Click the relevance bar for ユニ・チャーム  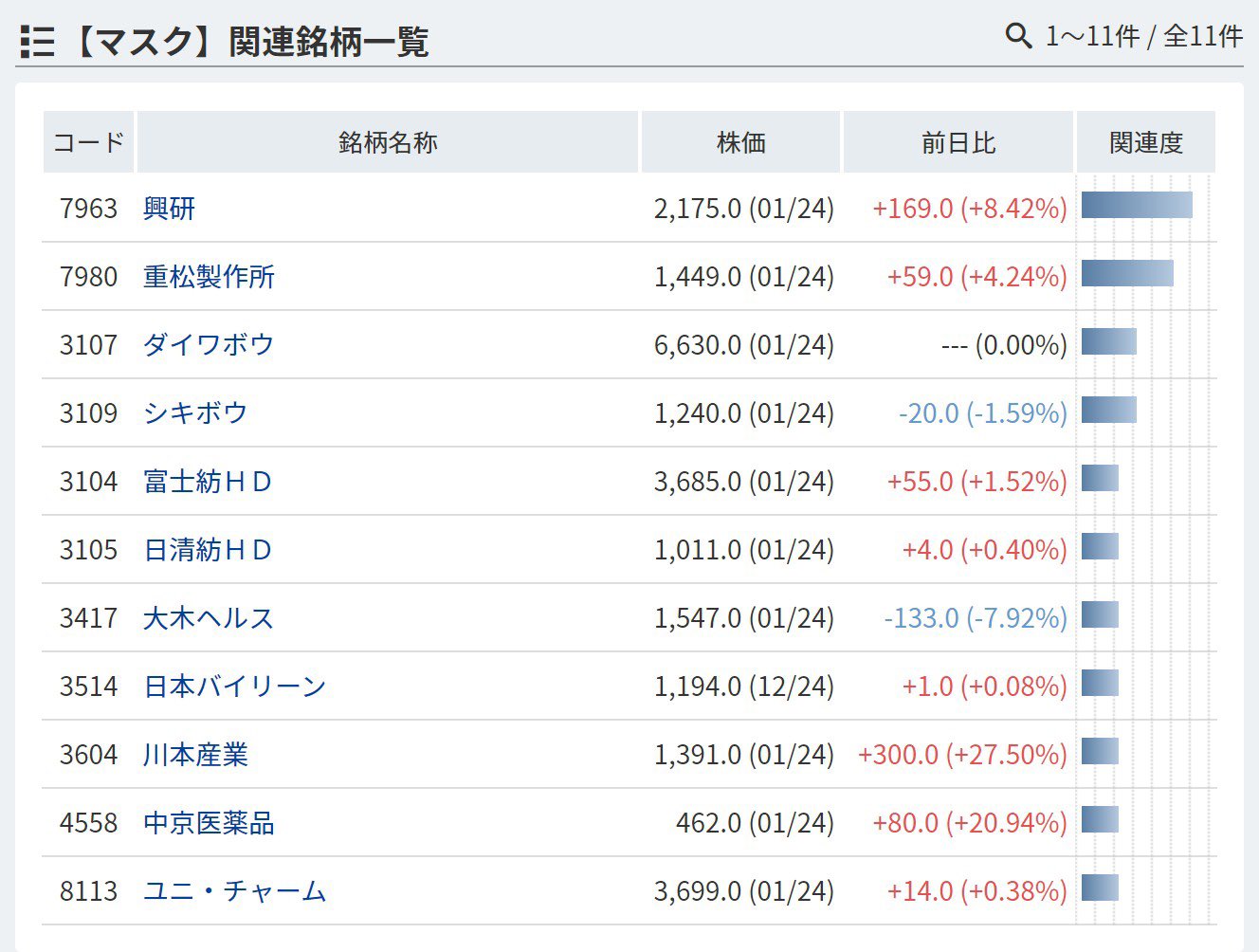1100,888
